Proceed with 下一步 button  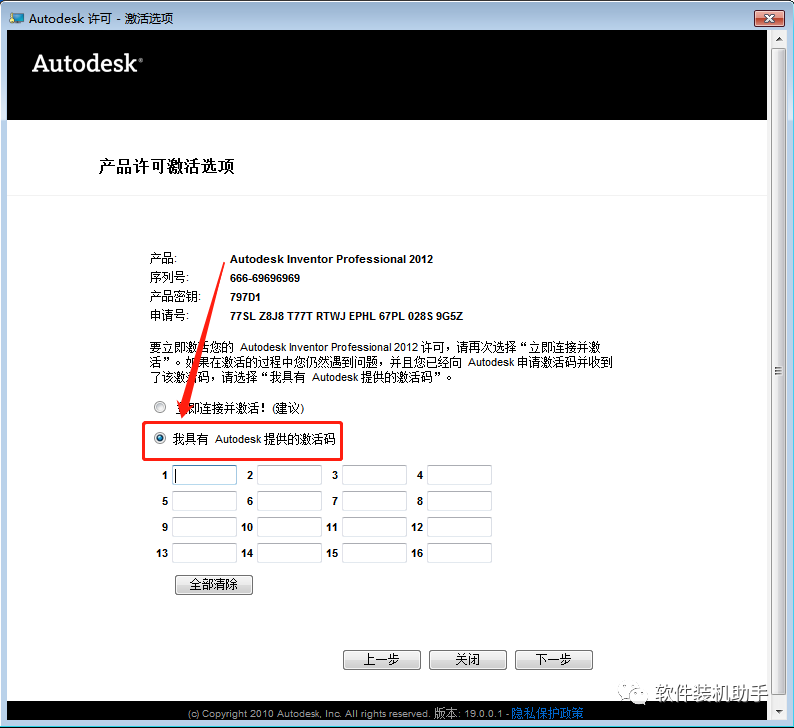coord(554,660)
